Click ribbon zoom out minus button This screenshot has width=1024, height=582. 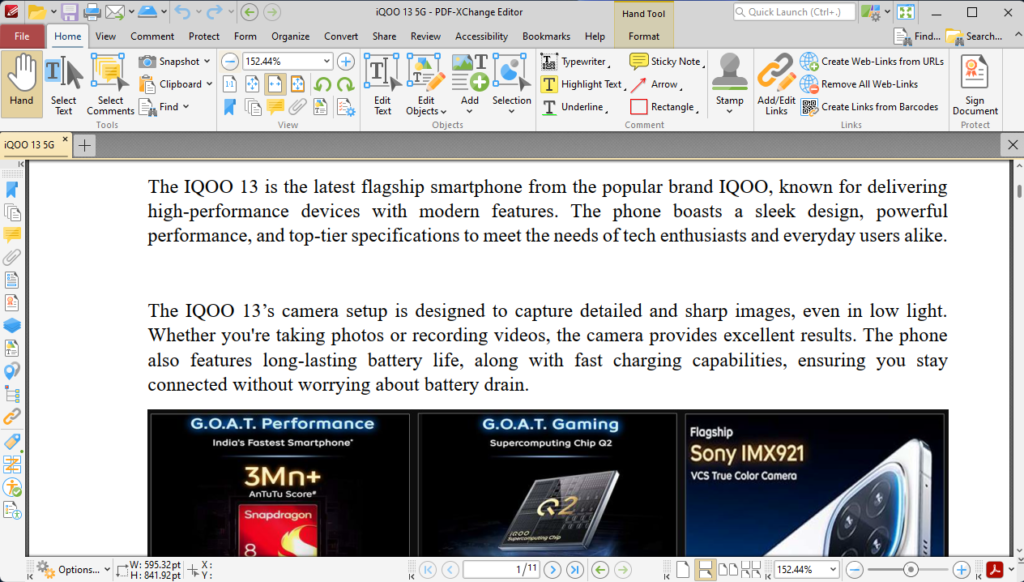coord(229,61)
